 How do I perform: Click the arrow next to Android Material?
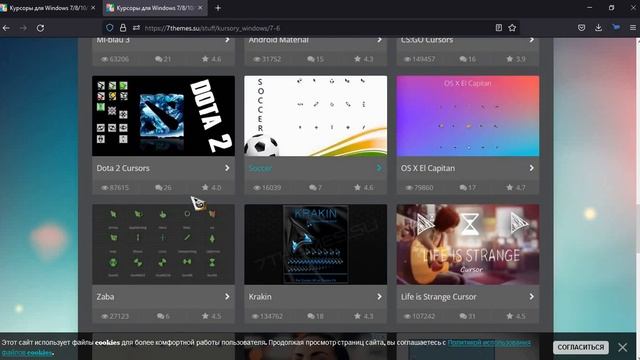coord(379,40)
